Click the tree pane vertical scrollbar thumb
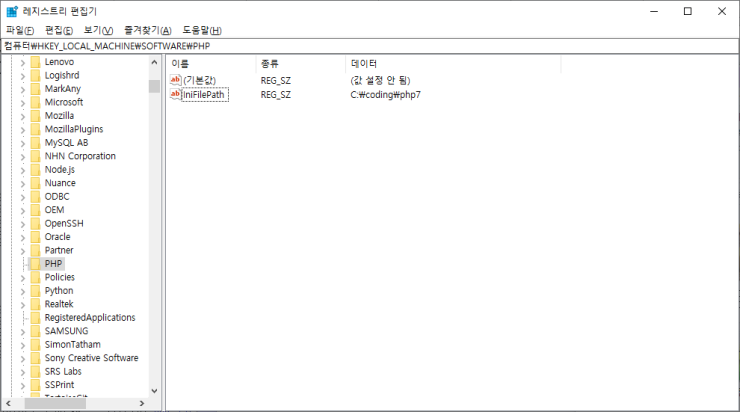The height and width of the screenshot is (412, 740). click(x=154, y=86)
